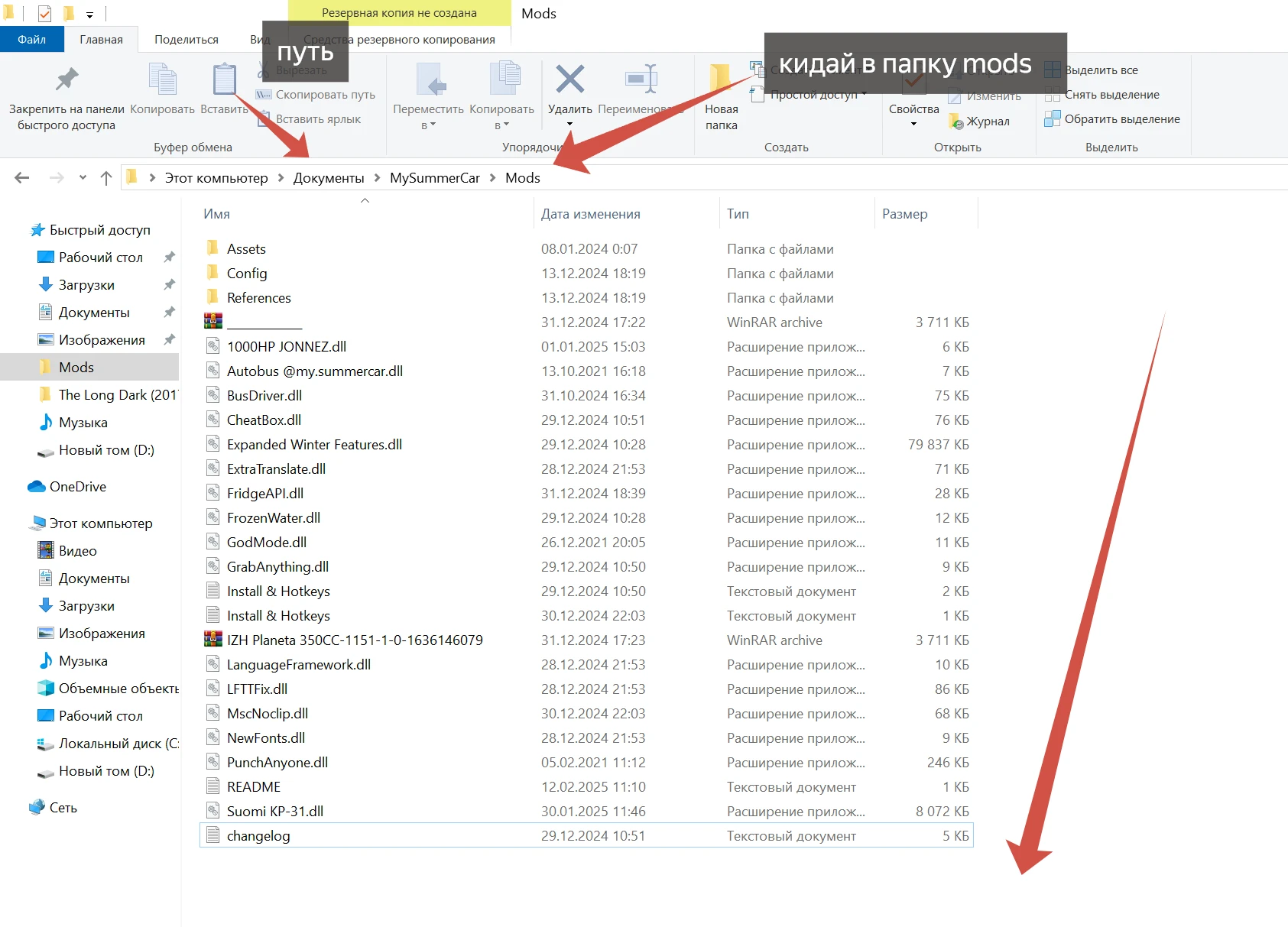This screenshot has width=1288, height=927.
Task: Select the CheatBox.dll file
Action: pyautogui.click(x=264, y=420)
